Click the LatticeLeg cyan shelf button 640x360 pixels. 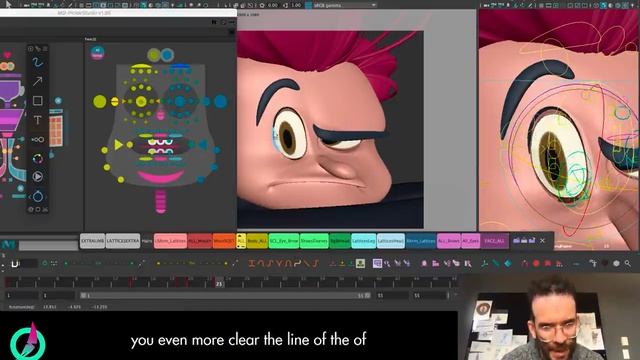364,241
